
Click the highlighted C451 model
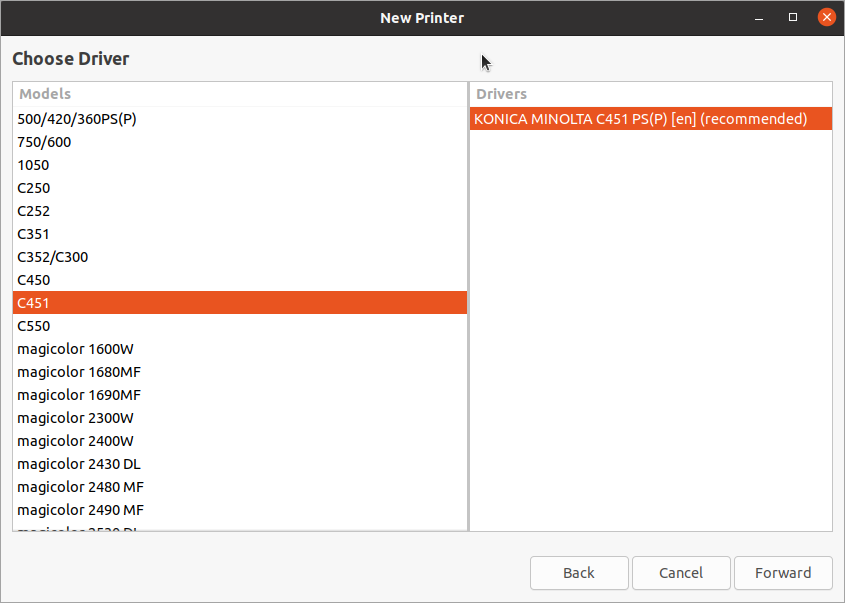pos(240,303)
